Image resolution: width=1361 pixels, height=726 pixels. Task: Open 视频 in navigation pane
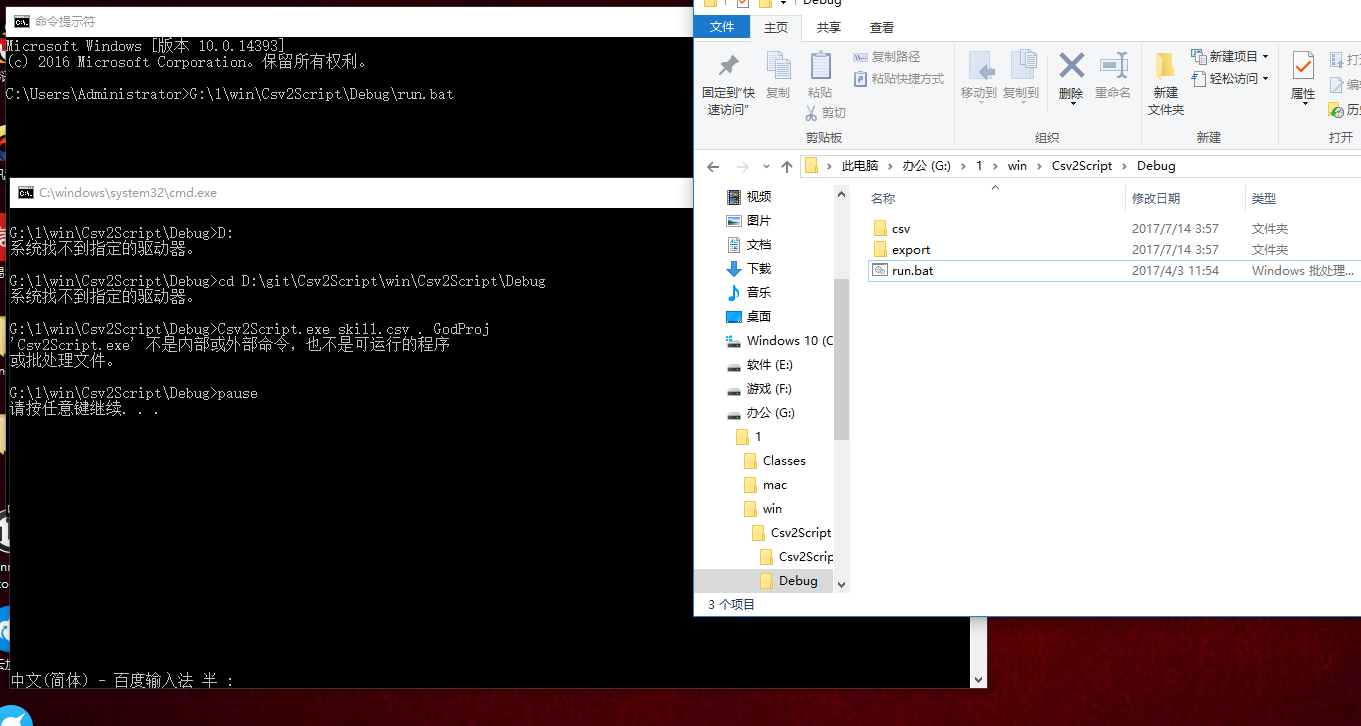pyautogui.click(x=759, y=196)
